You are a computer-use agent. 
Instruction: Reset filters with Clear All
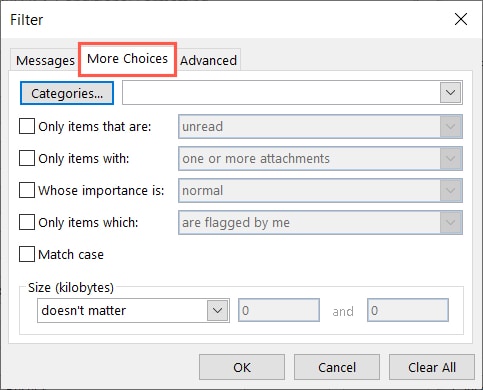point(432,367)
